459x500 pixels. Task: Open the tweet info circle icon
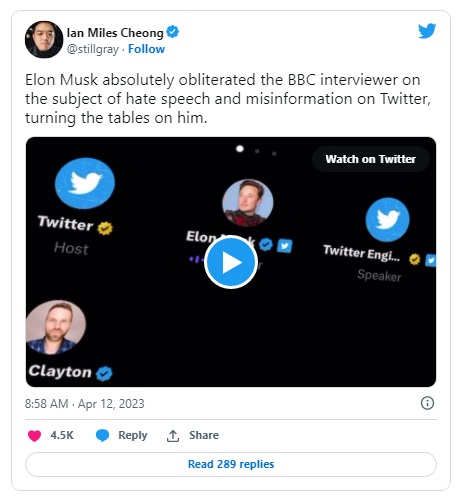pos(427,403)
